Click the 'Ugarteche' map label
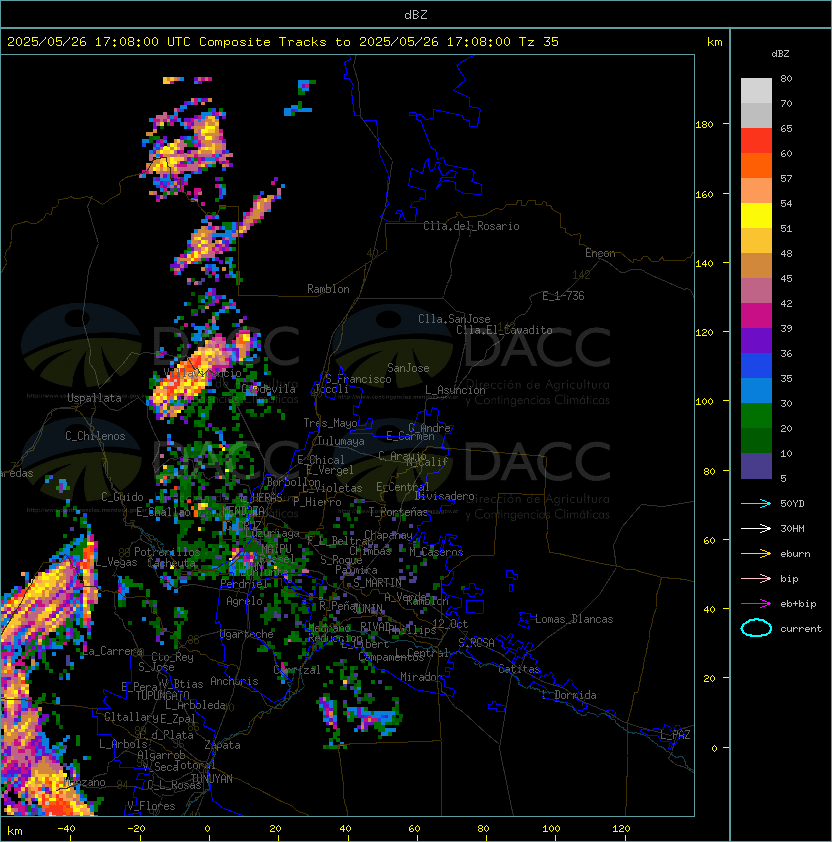The width and height of the screenshot is (832, 842). click(x=247, y=634)
